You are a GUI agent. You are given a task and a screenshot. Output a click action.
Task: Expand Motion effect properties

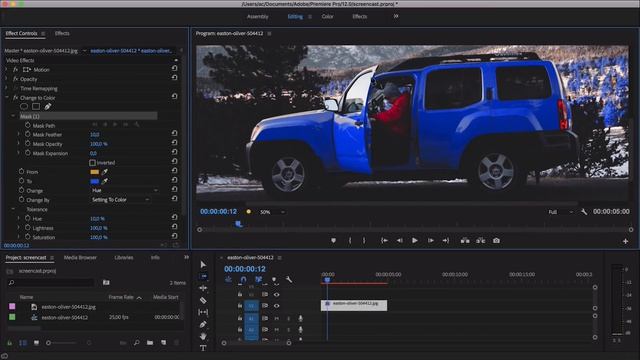point(7,70)
